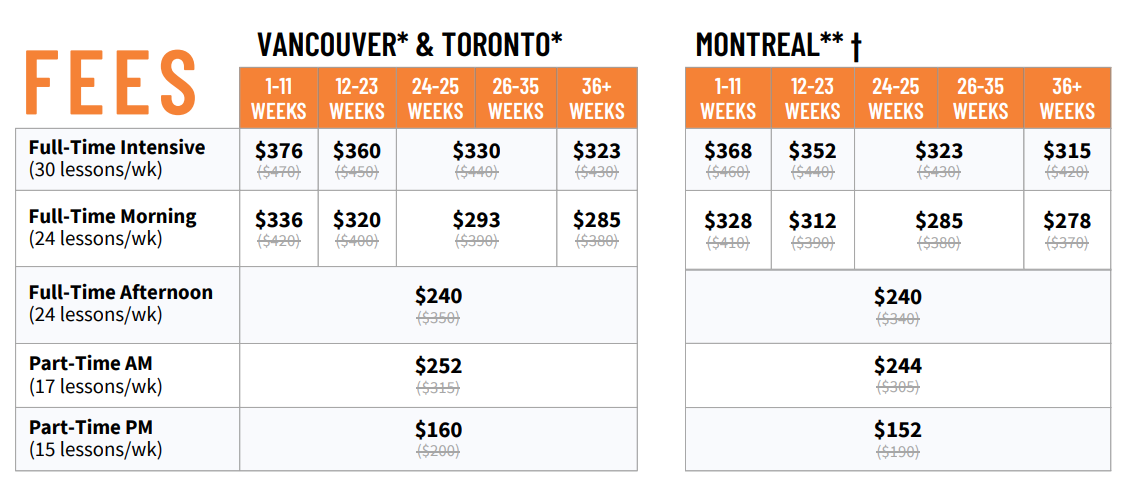Click the $368 Montreal Intensive price

click(x=728, y=151)
